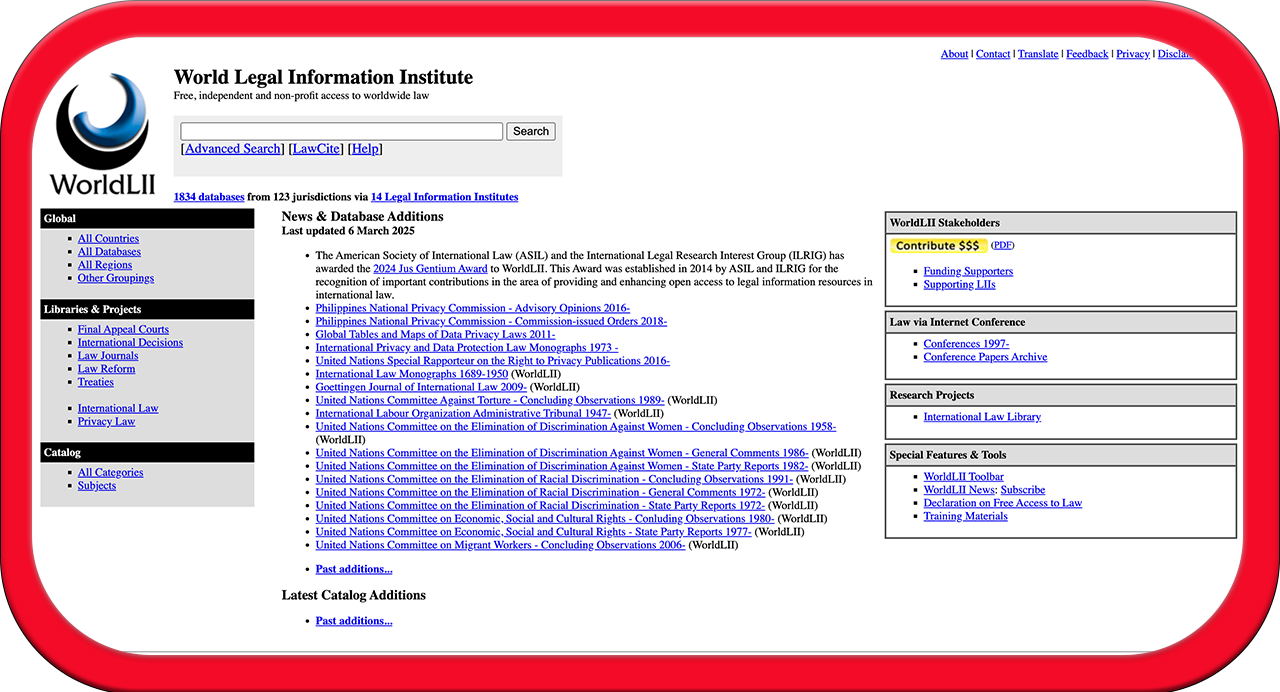The width and height of the screenshot is (1280, 692).
Task: Open Privacy Law in sidebar
Action: (x=106, y=422)
